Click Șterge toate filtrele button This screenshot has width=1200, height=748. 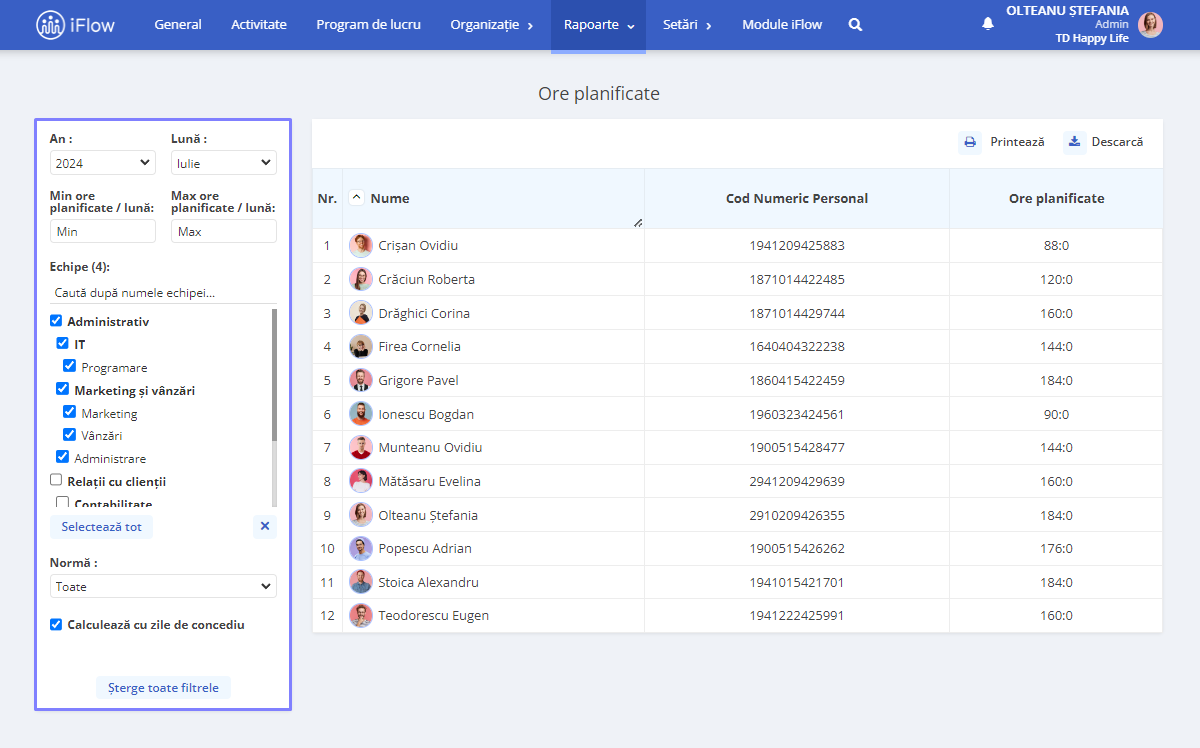click(x=163, y=688)
